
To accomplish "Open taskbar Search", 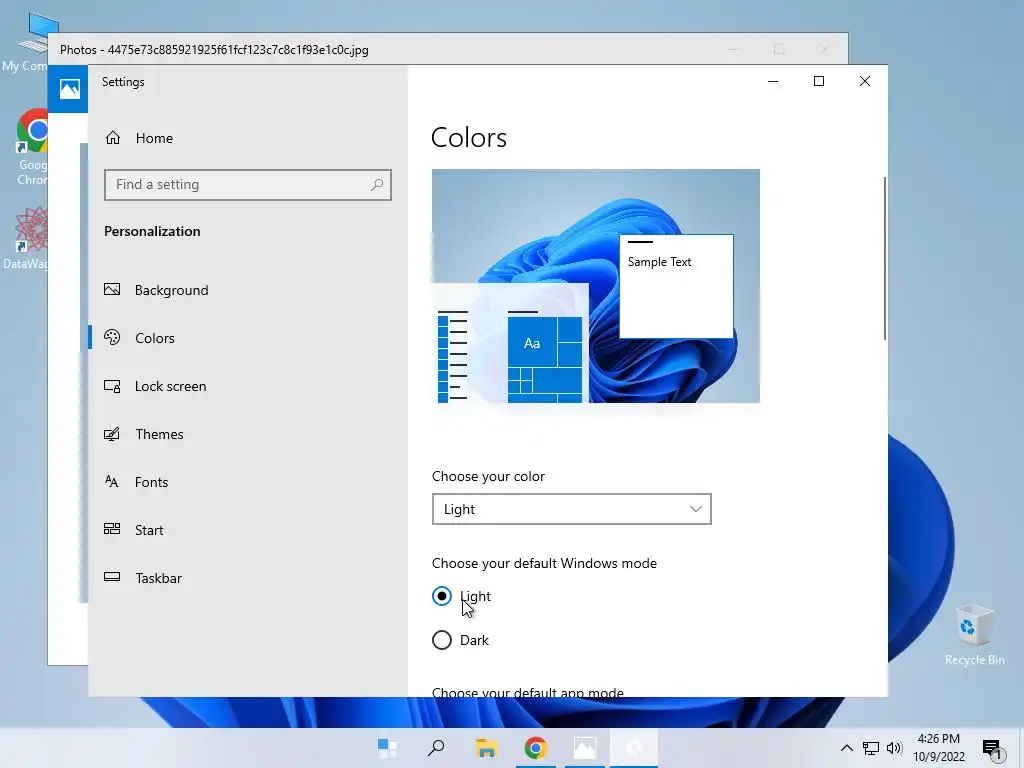I will 436,748.
